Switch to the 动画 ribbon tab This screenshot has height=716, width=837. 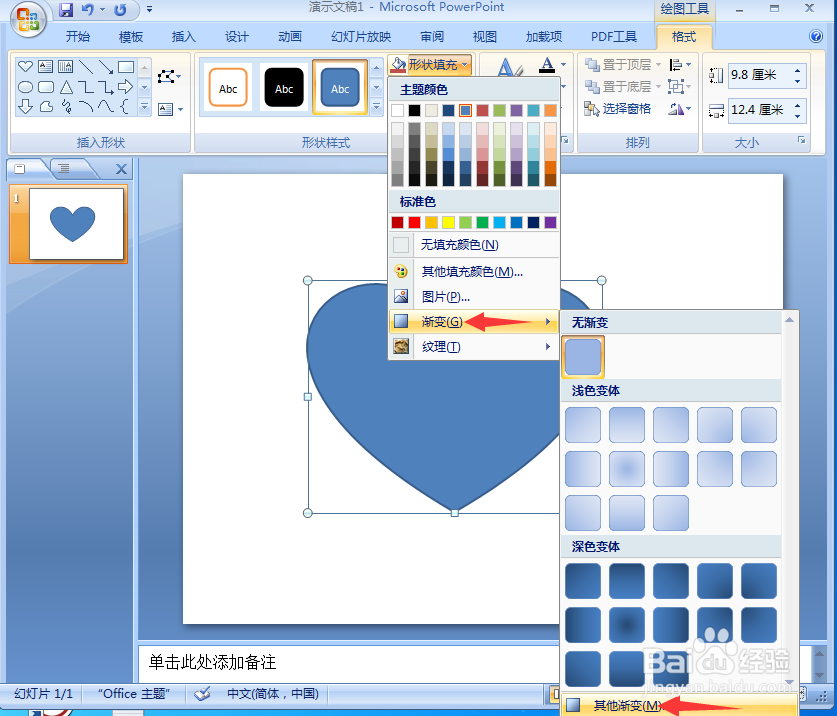tap(290, 36)
